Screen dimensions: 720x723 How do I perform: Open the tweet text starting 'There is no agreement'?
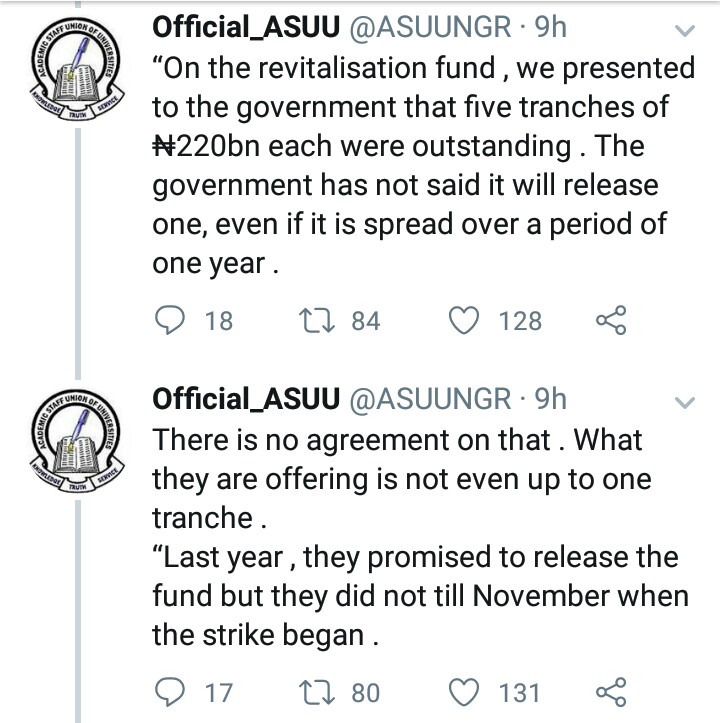pos(421,538)
